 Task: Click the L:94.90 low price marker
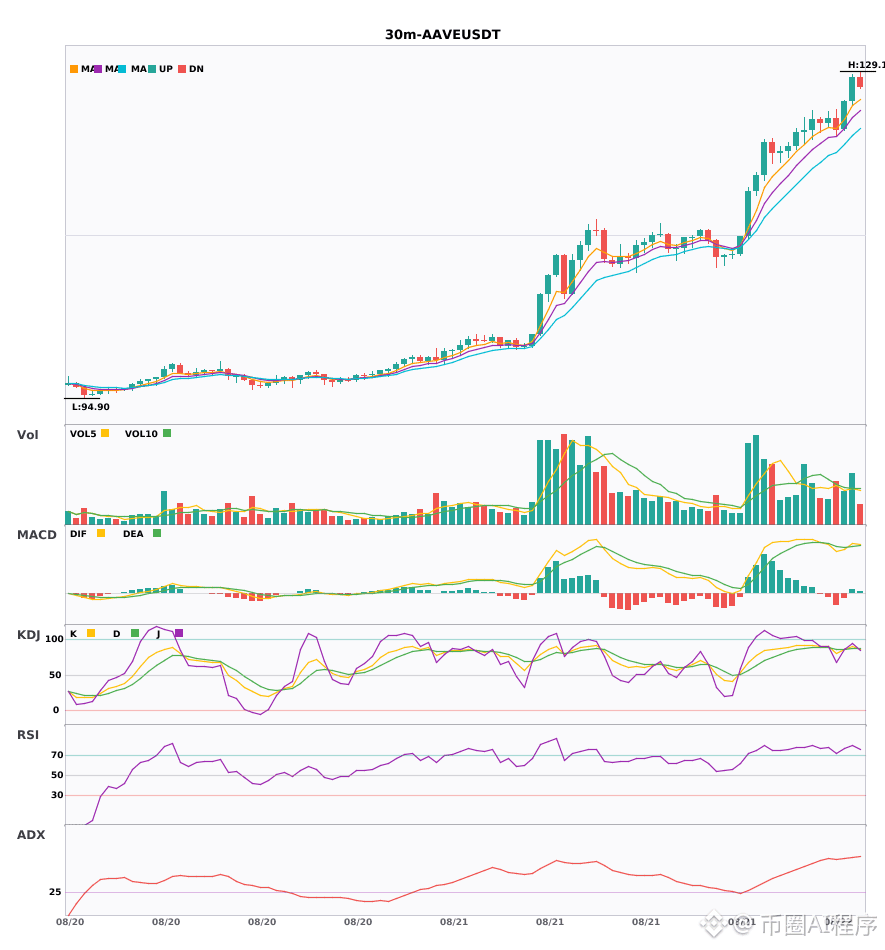(91, 407)
